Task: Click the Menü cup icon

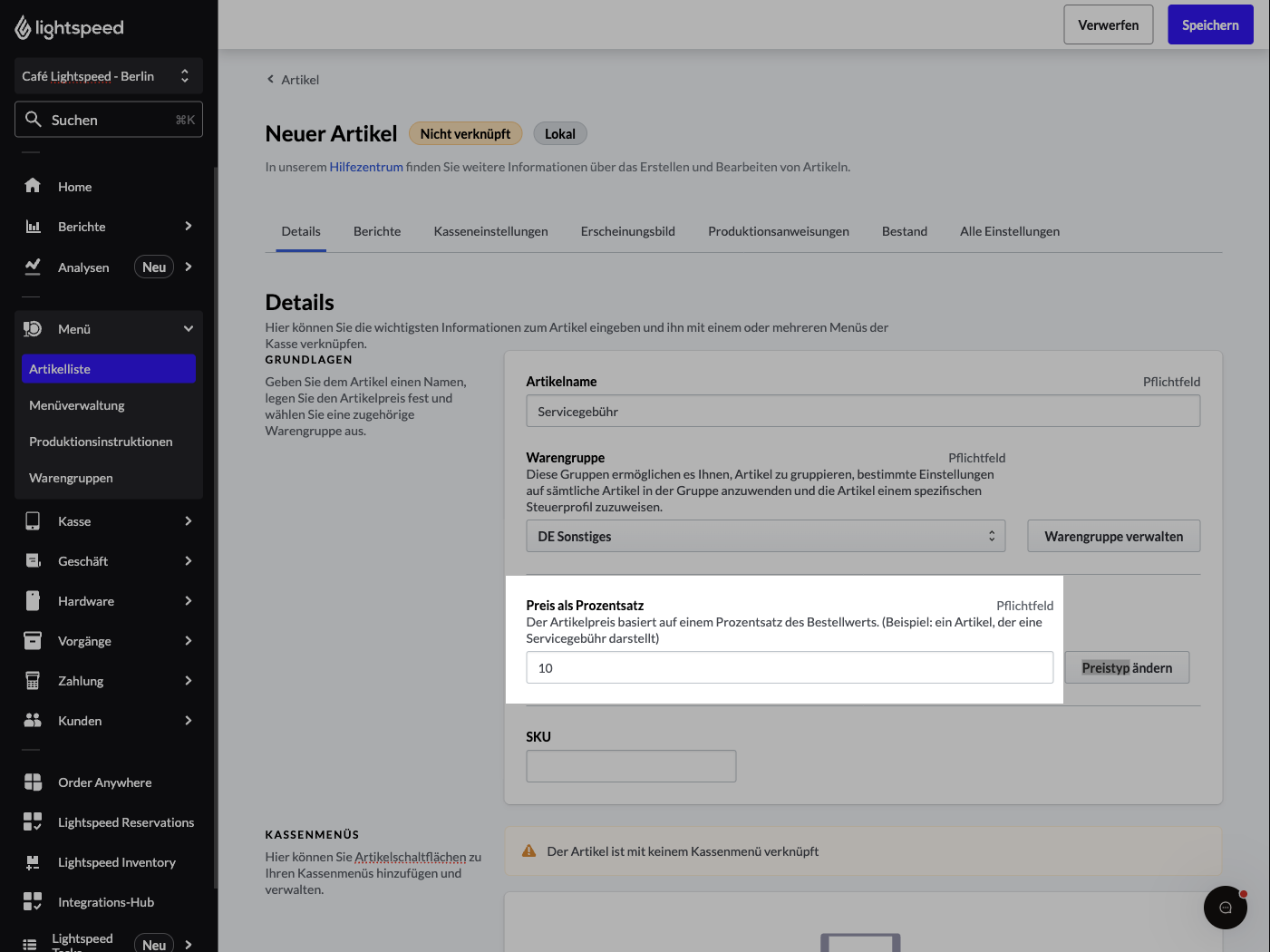Action: (x=33, y=328)
